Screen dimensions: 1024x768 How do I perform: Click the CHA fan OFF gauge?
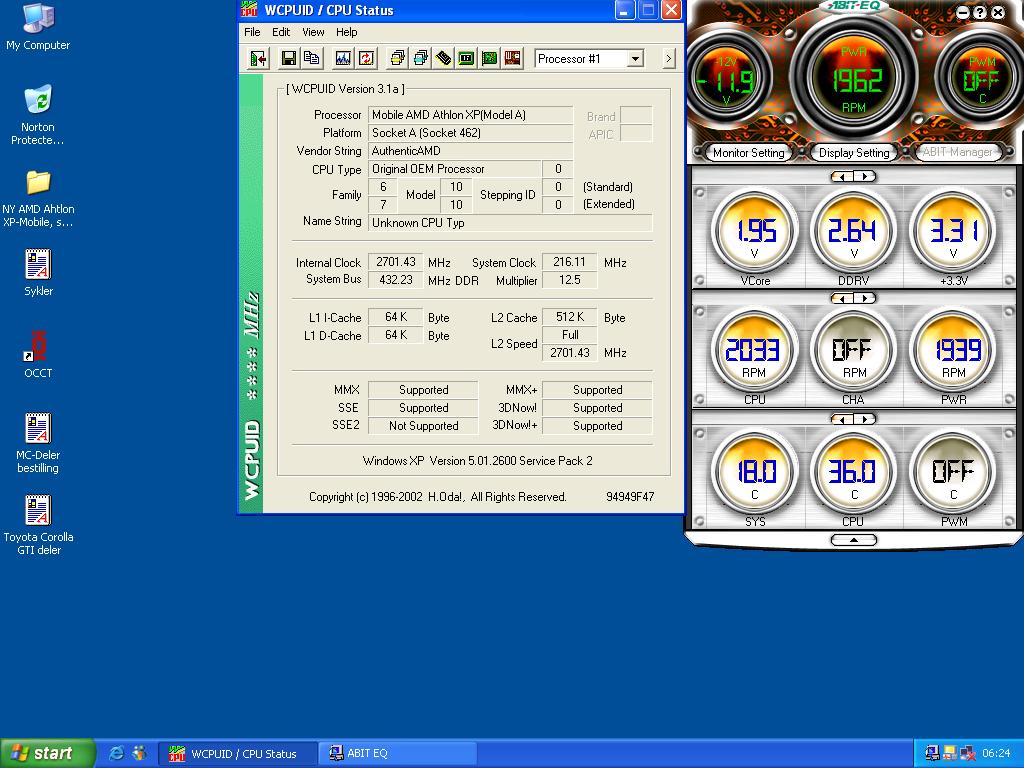coord(854,353)
